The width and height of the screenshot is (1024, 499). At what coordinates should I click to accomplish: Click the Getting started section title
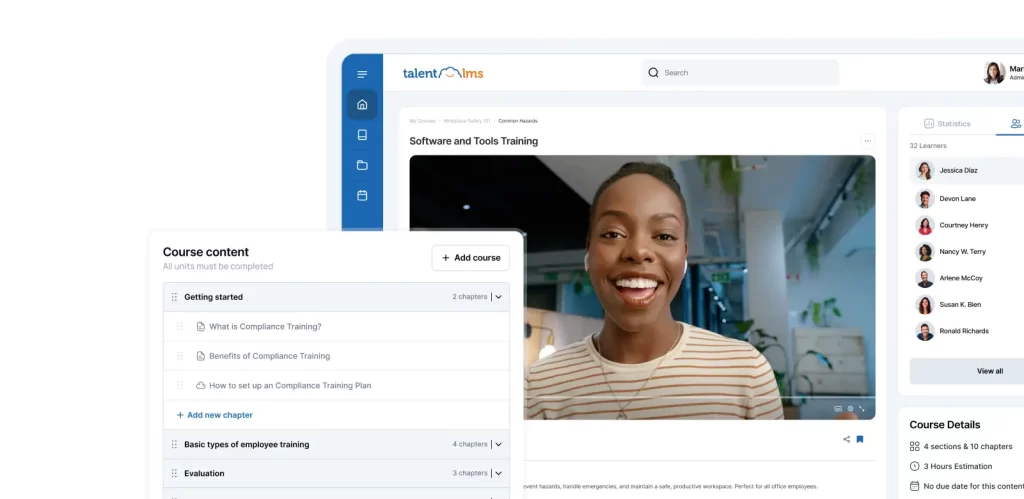tap(214, 297)
